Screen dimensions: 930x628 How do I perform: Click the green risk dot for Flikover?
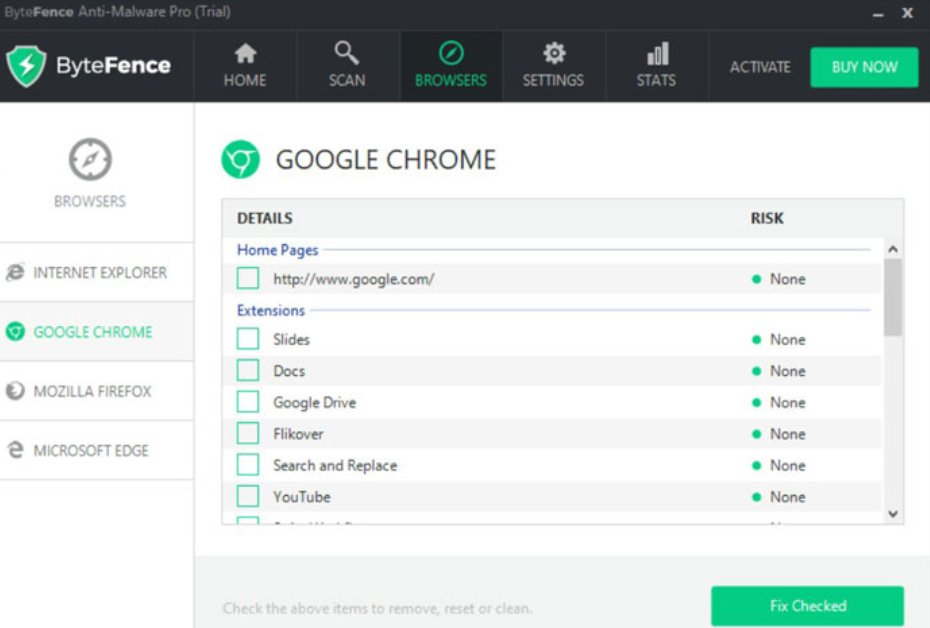pyautogui.click(x=756, y=434)
